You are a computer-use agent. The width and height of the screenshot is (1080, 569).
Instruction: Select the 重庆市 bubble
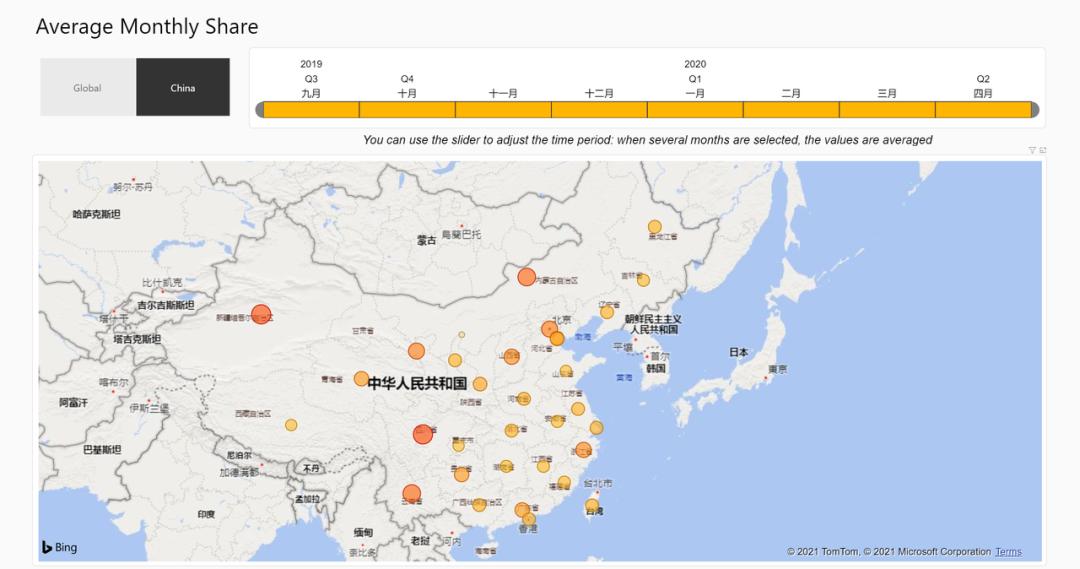(x=458, y=444)
